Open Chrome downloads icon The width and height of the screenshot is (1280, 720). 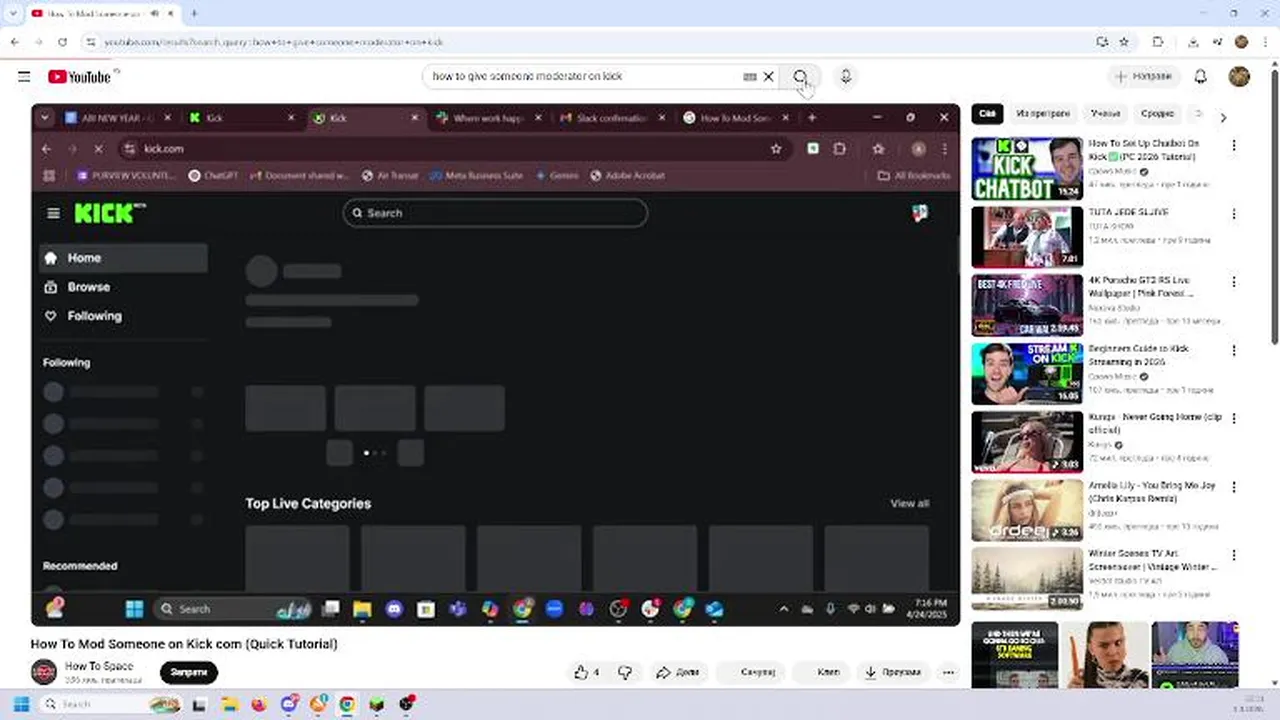[x=1193, y=42]
